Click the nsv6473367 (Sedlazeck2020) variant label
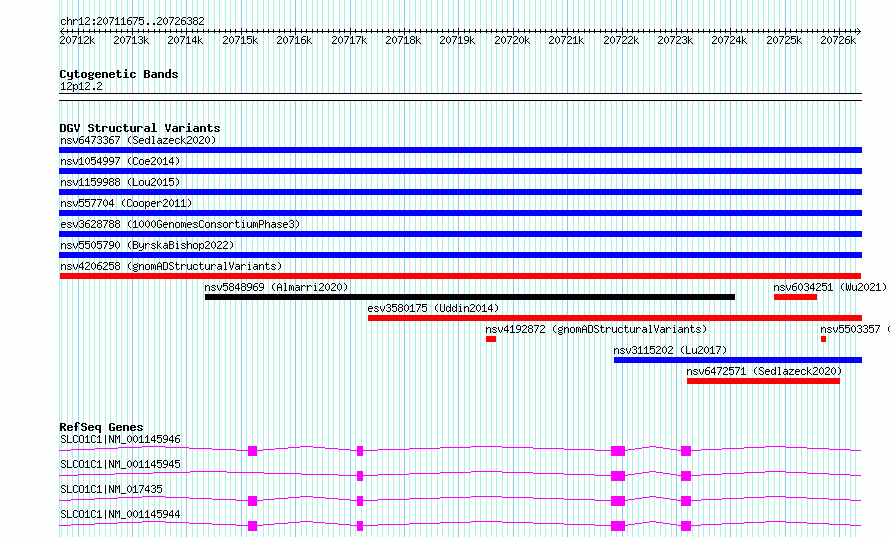890x537 pixels. pos(138,140)
